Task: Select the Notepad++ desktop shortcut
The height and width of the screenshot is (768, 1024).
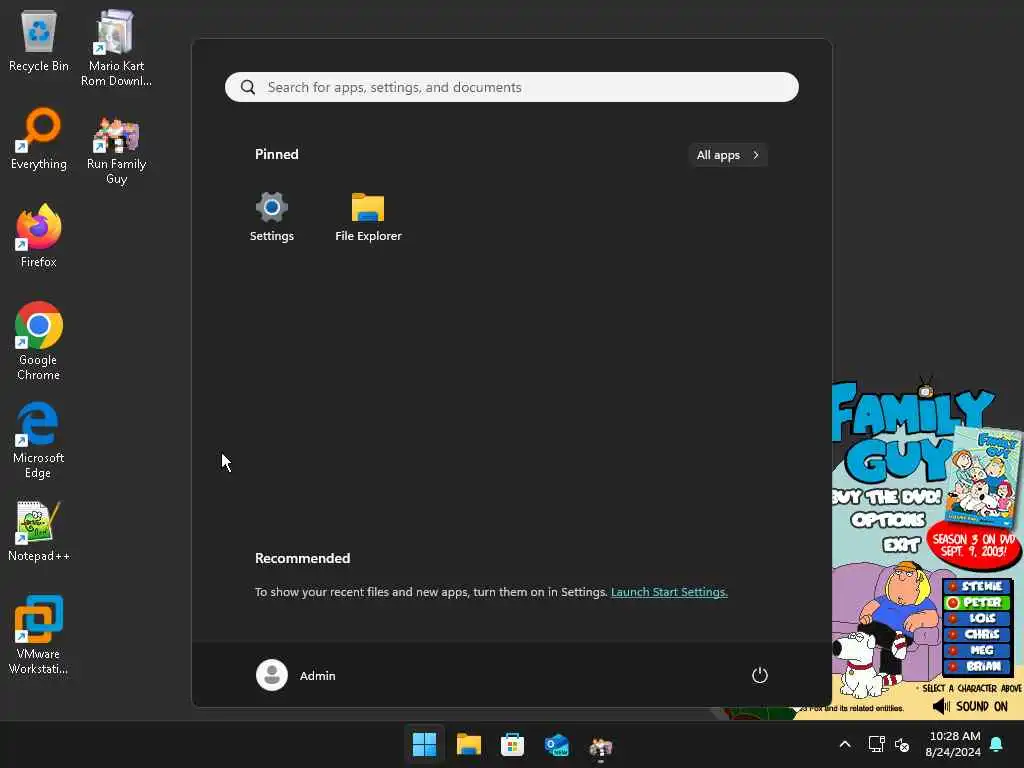Action: 39,532
